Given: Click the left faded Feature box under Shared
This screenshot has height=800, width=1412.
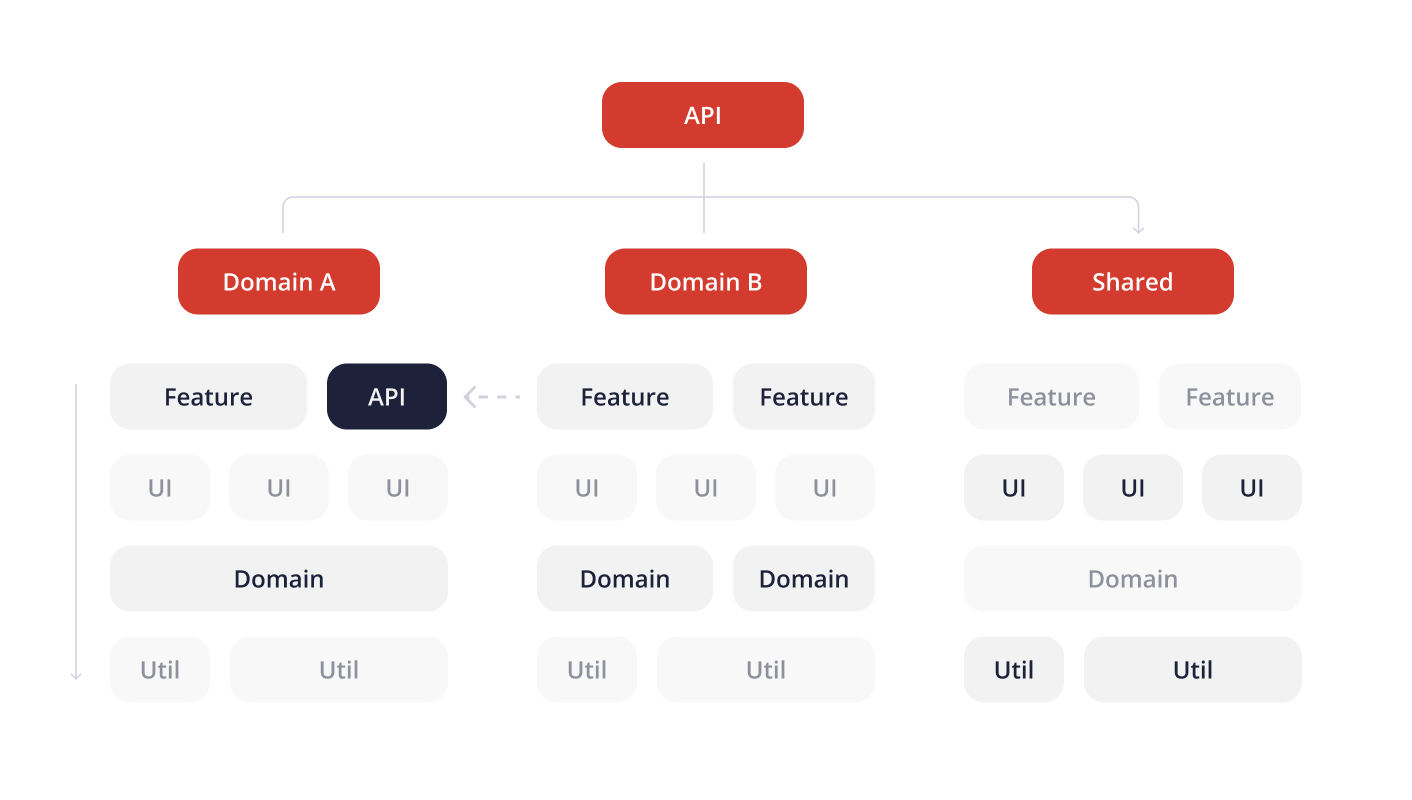Looking at the screenshot, I should coord(1051,397).
